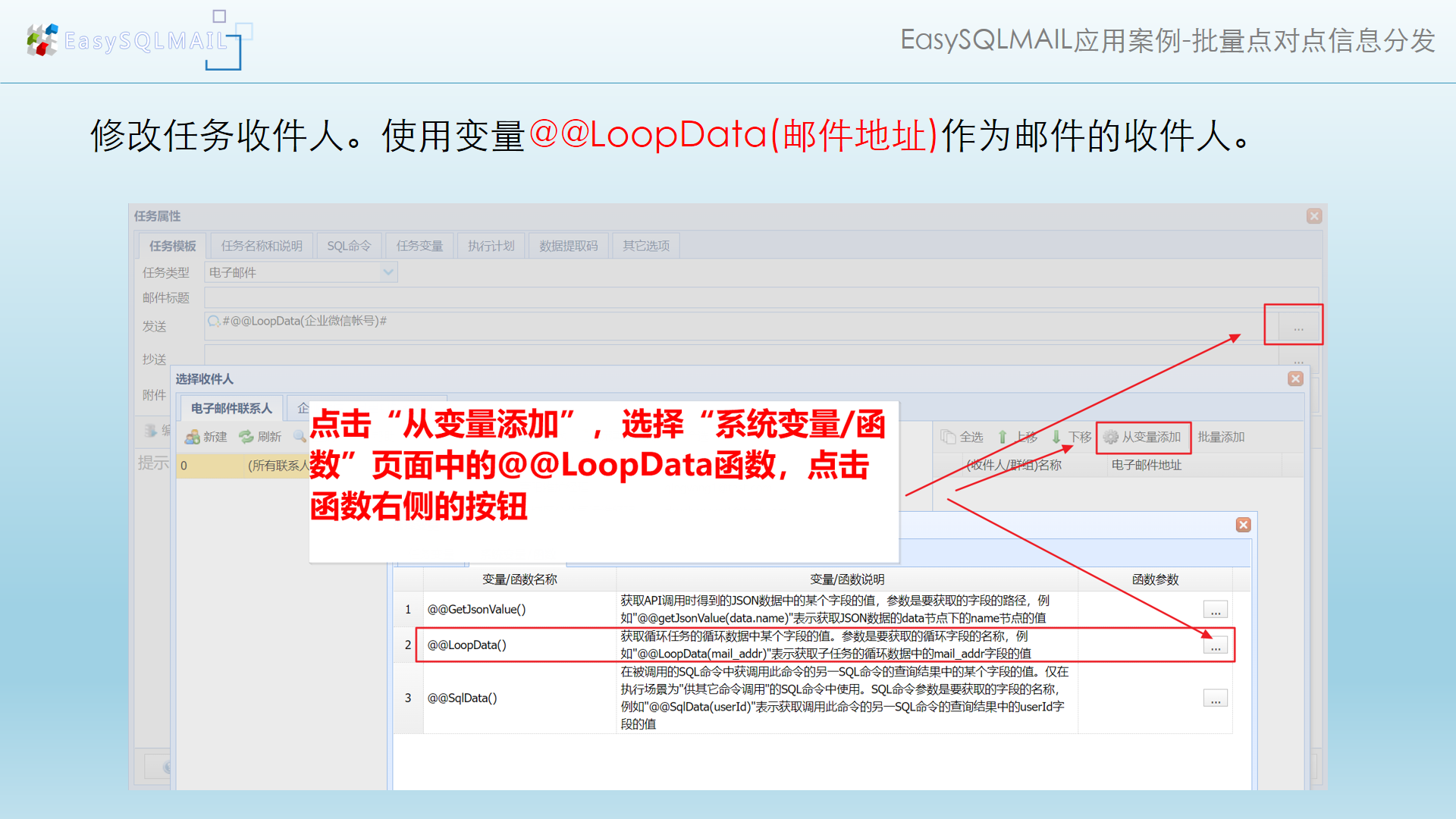Click the 刷新 refresh icon
1456x819 pixels.
click(x=246, y=437)
